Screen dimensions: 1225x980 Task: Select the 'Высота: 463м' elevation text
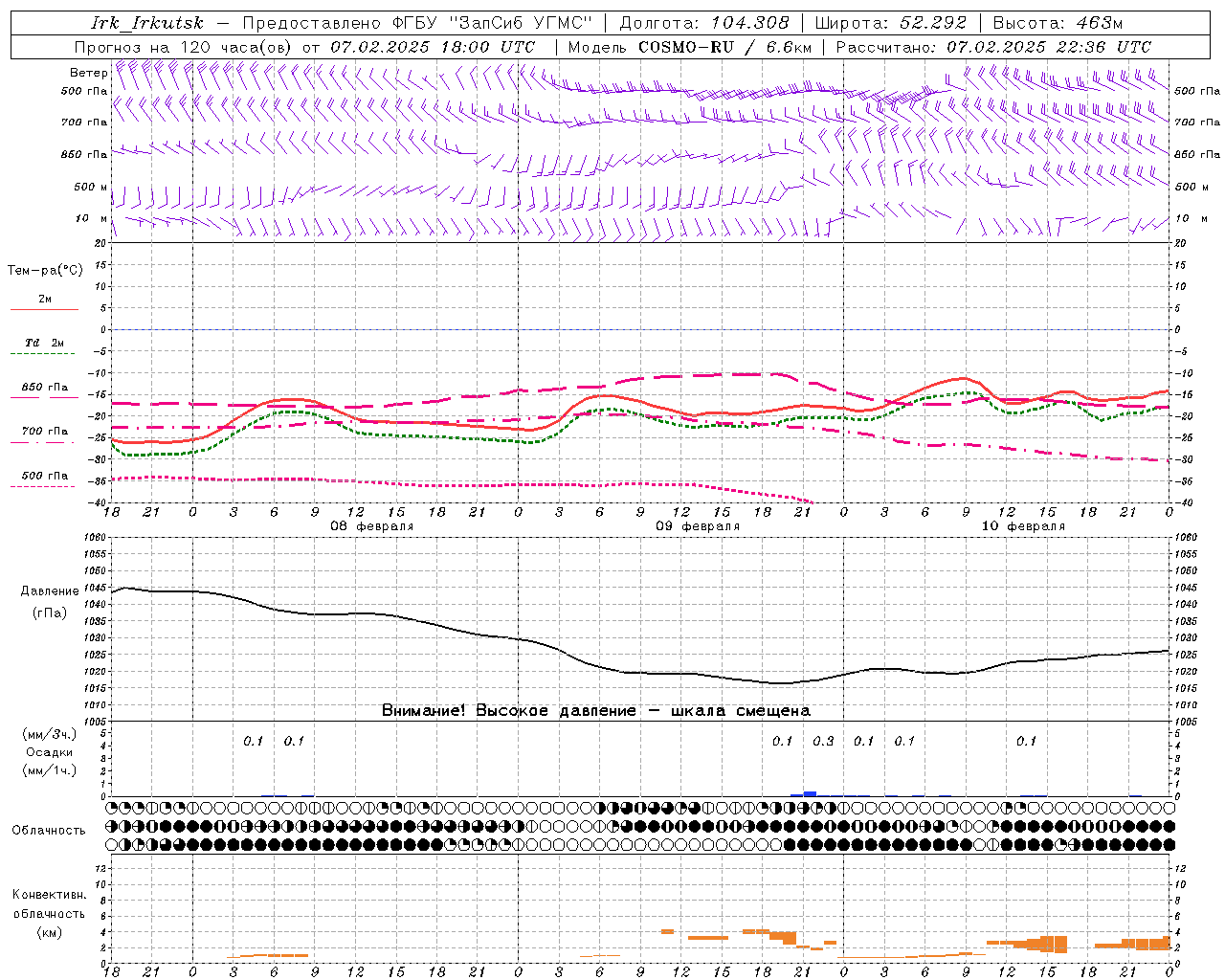(1058, 24)
